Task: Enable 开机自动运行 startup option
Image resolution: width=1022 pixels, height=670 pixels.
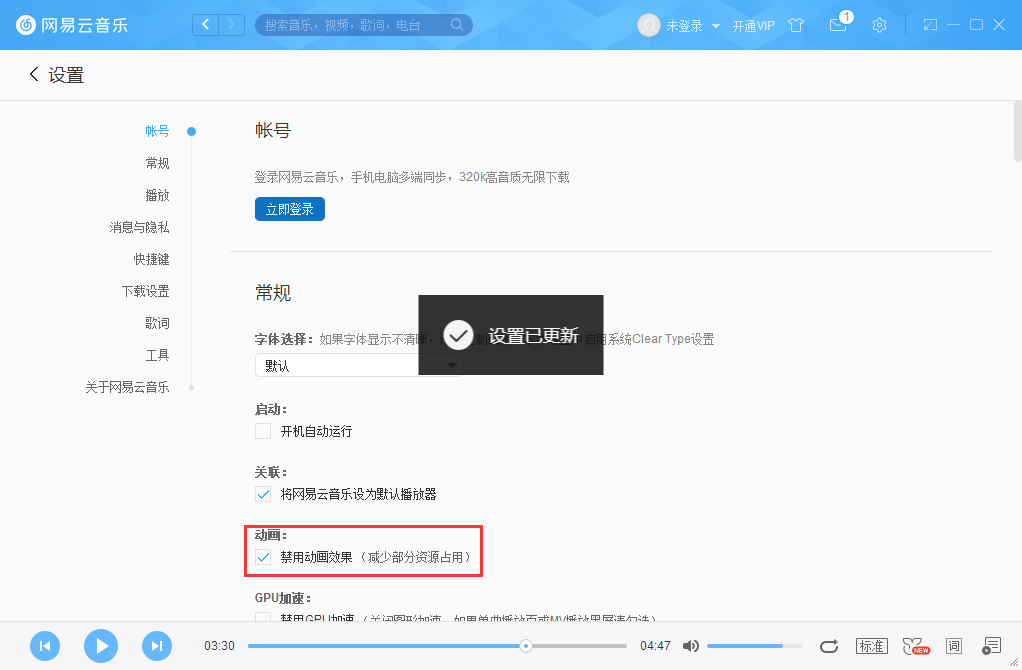Action: 263,430
